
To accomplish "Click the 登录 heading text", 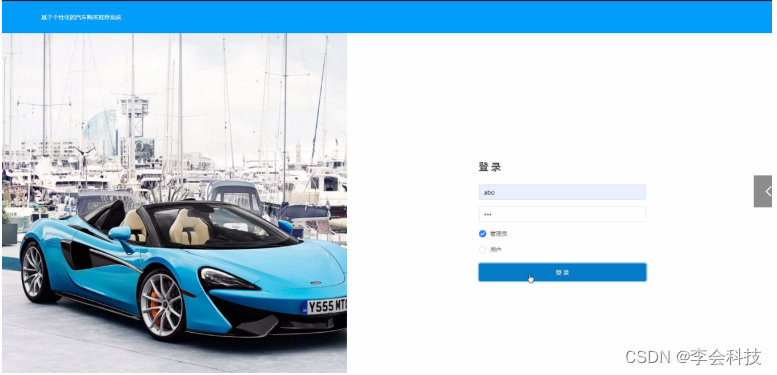I will [490, 167].
